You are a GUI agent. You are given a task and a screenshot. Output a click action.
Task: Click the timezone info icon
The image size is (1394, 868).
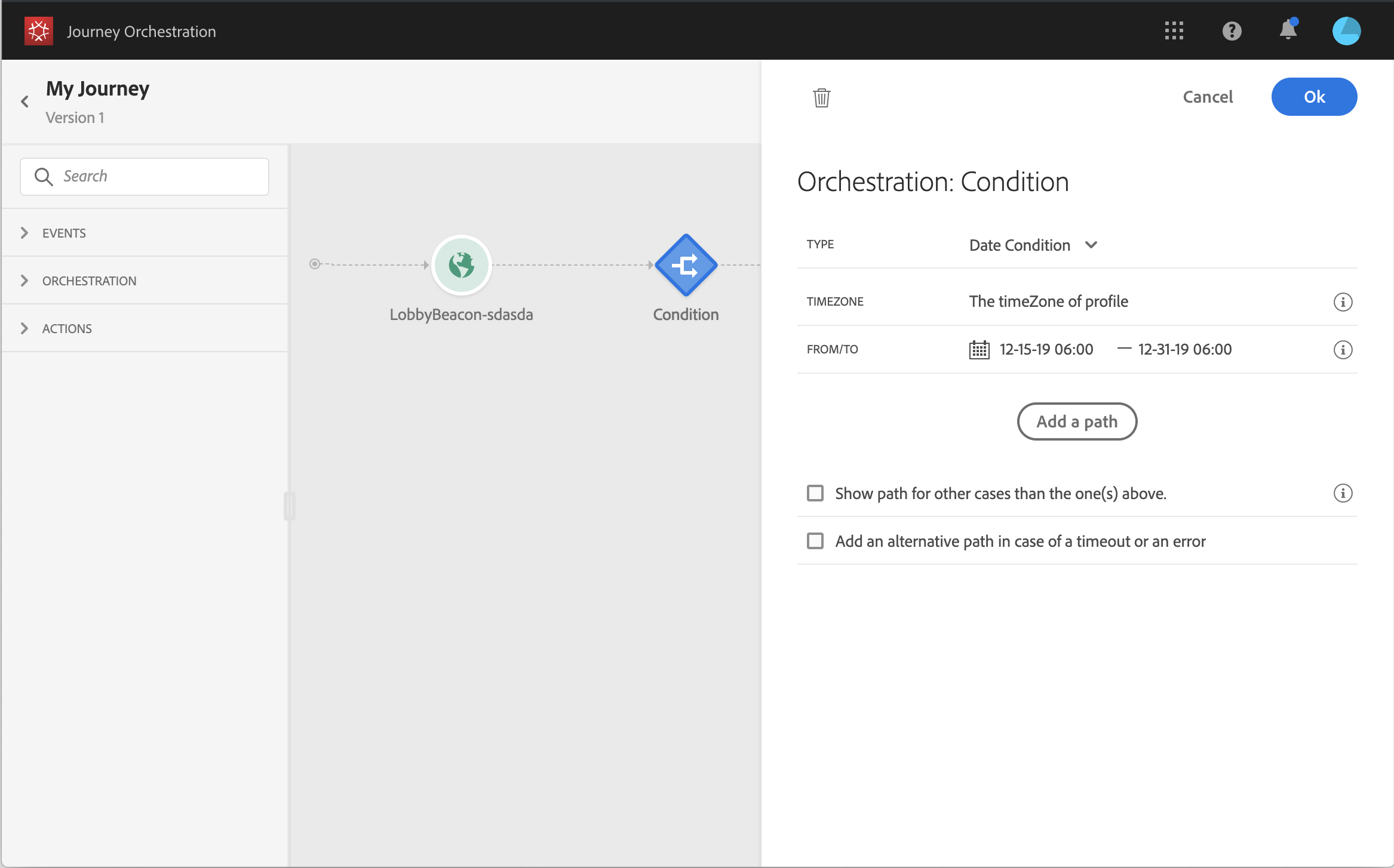click(x=1343, y=302)
